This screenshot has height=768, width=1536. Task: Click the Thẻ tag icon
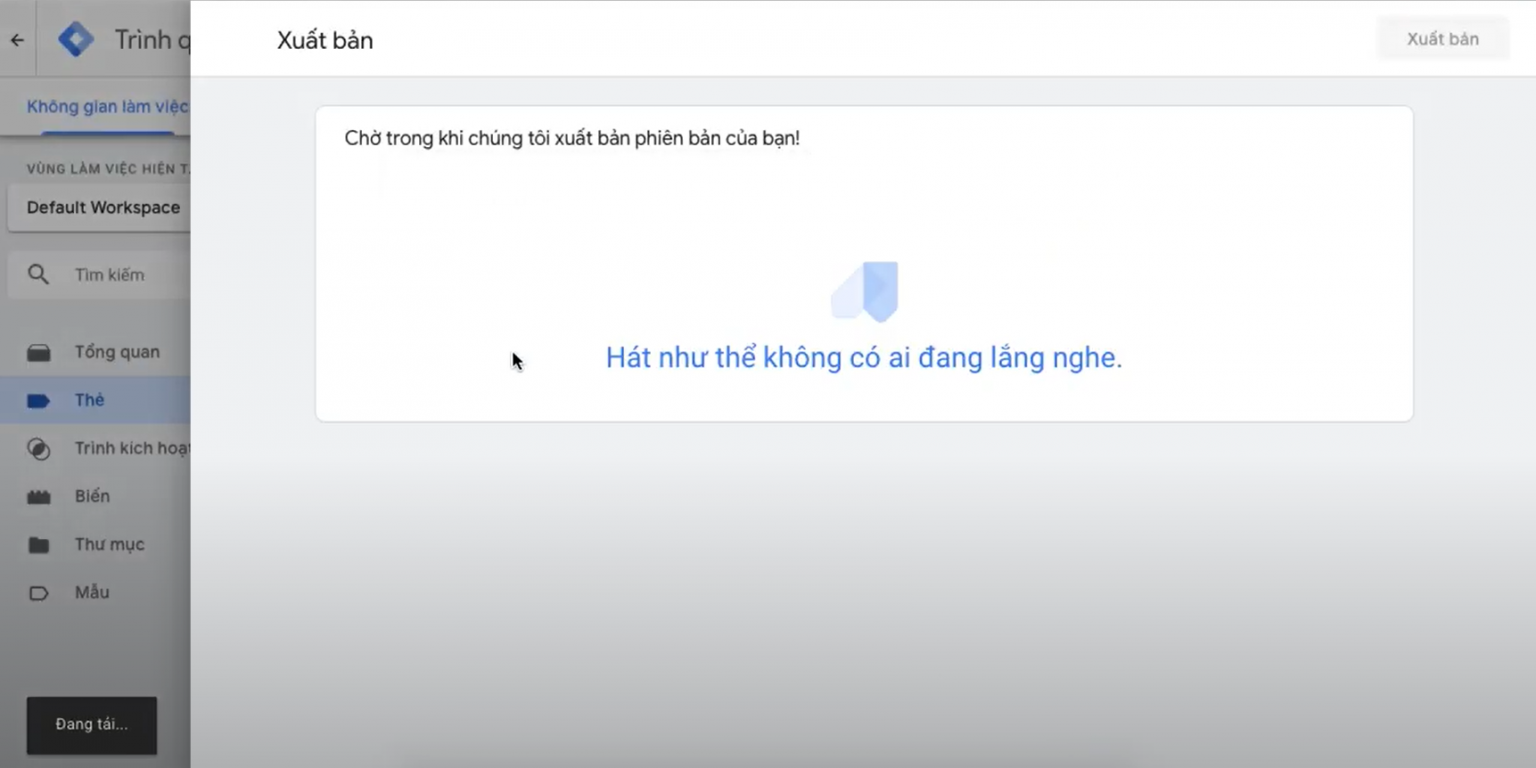pos(38,401)
